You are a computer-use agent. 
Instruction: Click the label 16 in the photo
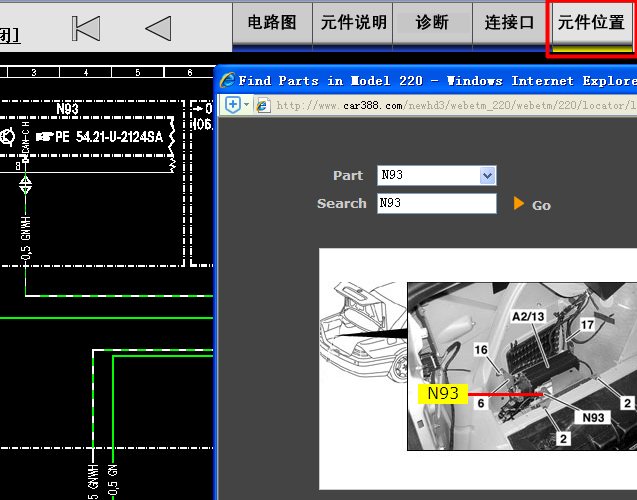481,350
